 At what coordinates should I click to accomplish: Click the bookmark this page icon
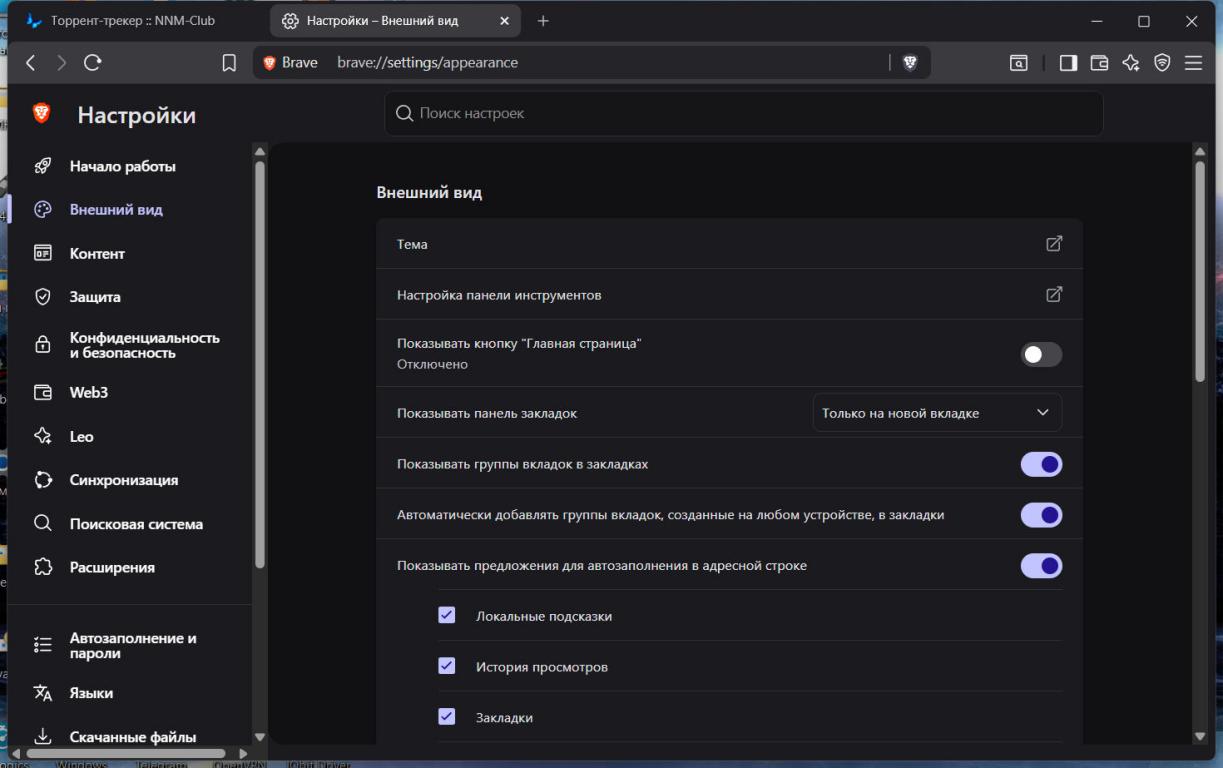coord(229,63)
